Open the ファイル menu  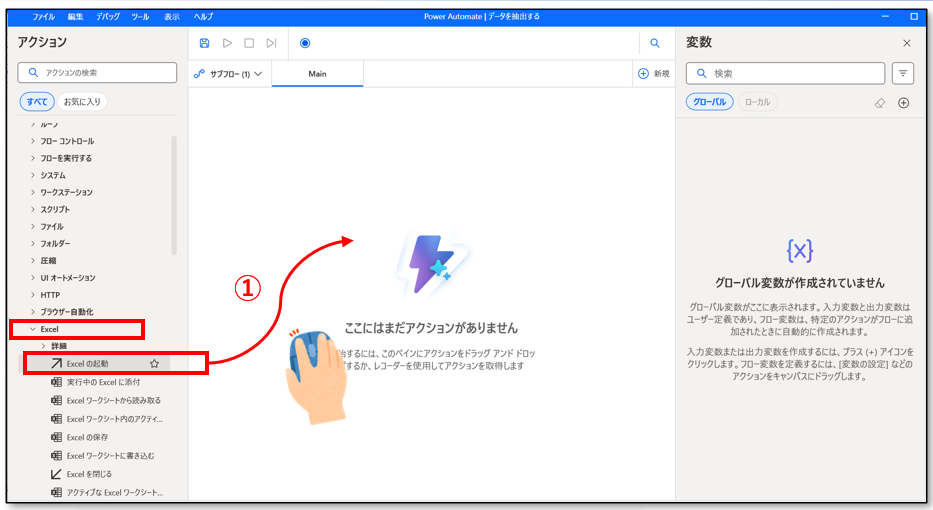43,17
